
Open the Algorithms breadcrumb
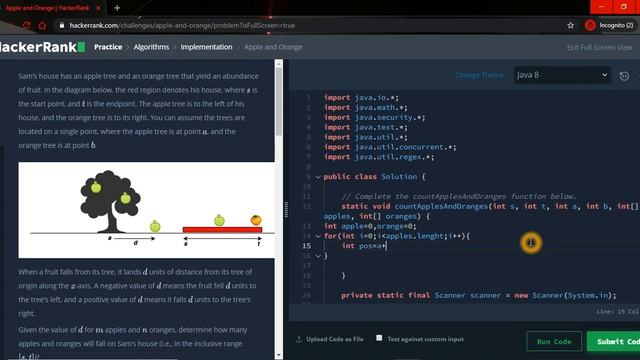click(x=151, y=47)
